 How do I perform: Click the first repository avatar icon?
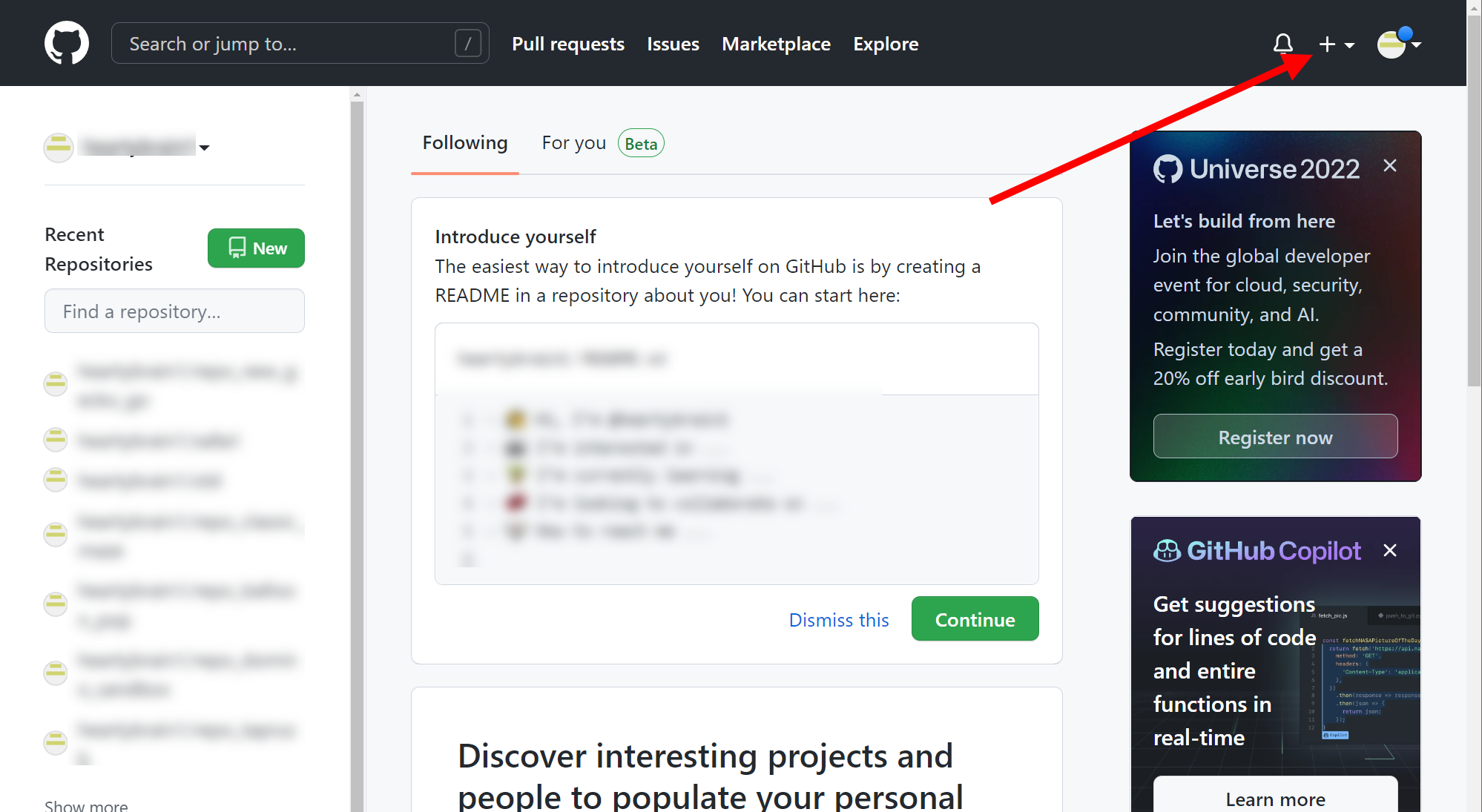(x=56, y=384)
